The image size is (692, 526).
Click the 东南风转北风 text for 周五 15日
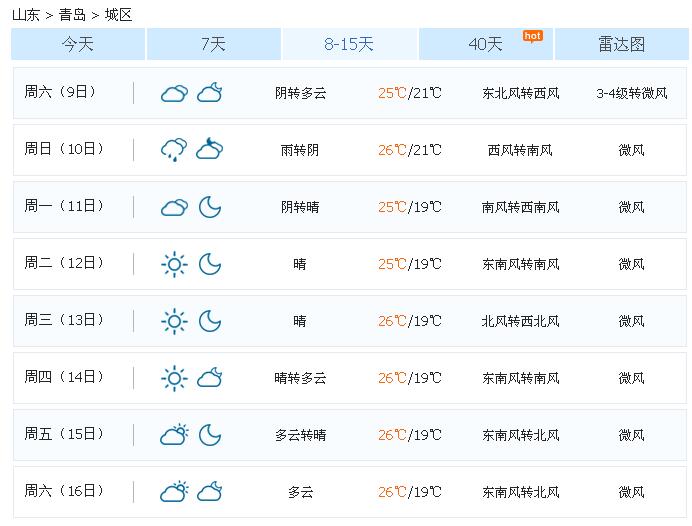(521, 435)
